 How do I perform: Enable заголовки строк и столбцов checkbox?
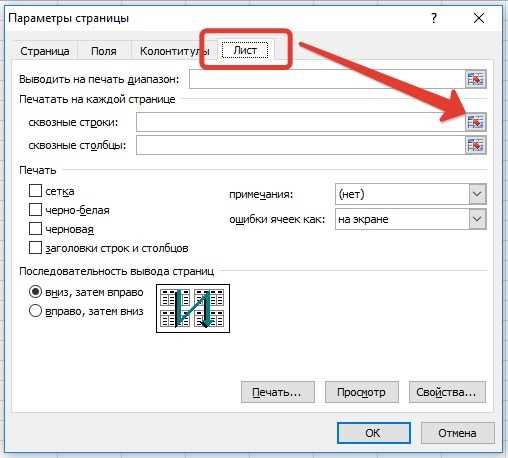pyautogui.click(x=35, y=248)
